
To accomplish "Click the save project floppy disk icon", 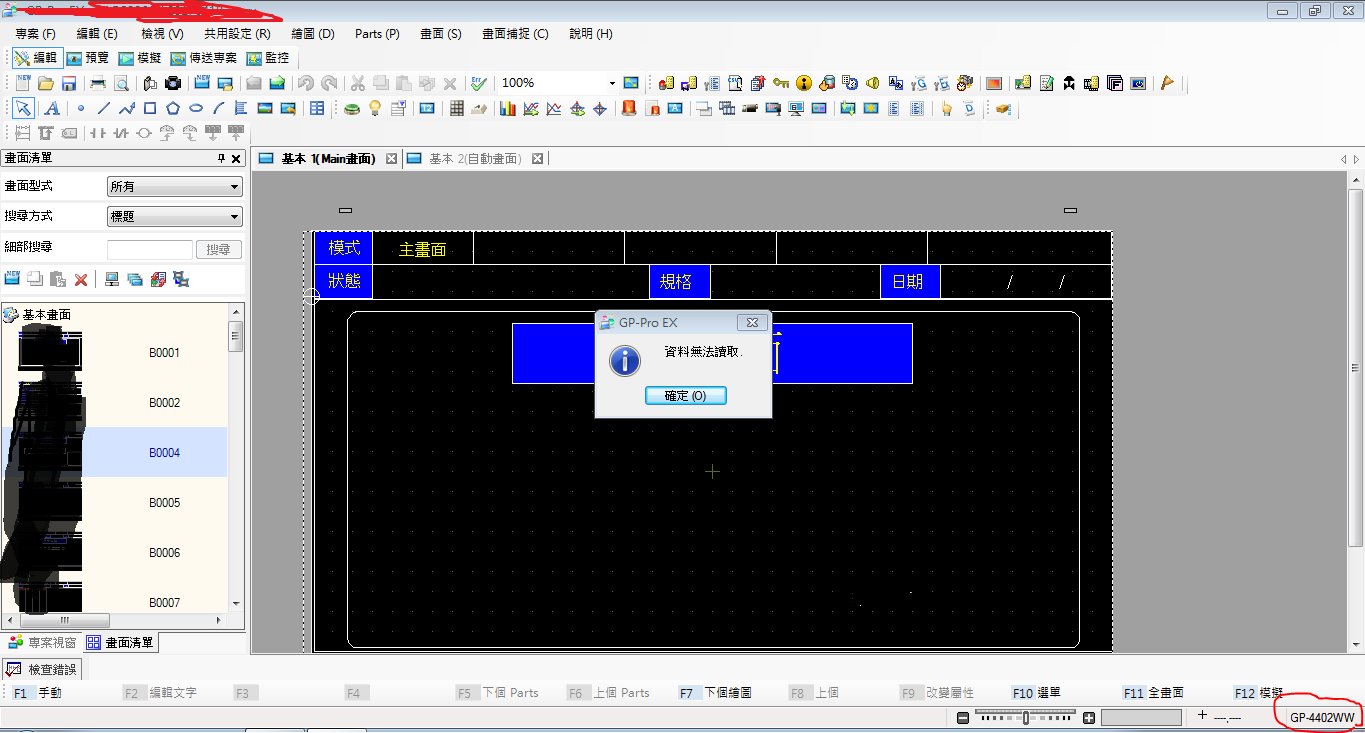I will [69, 83].
